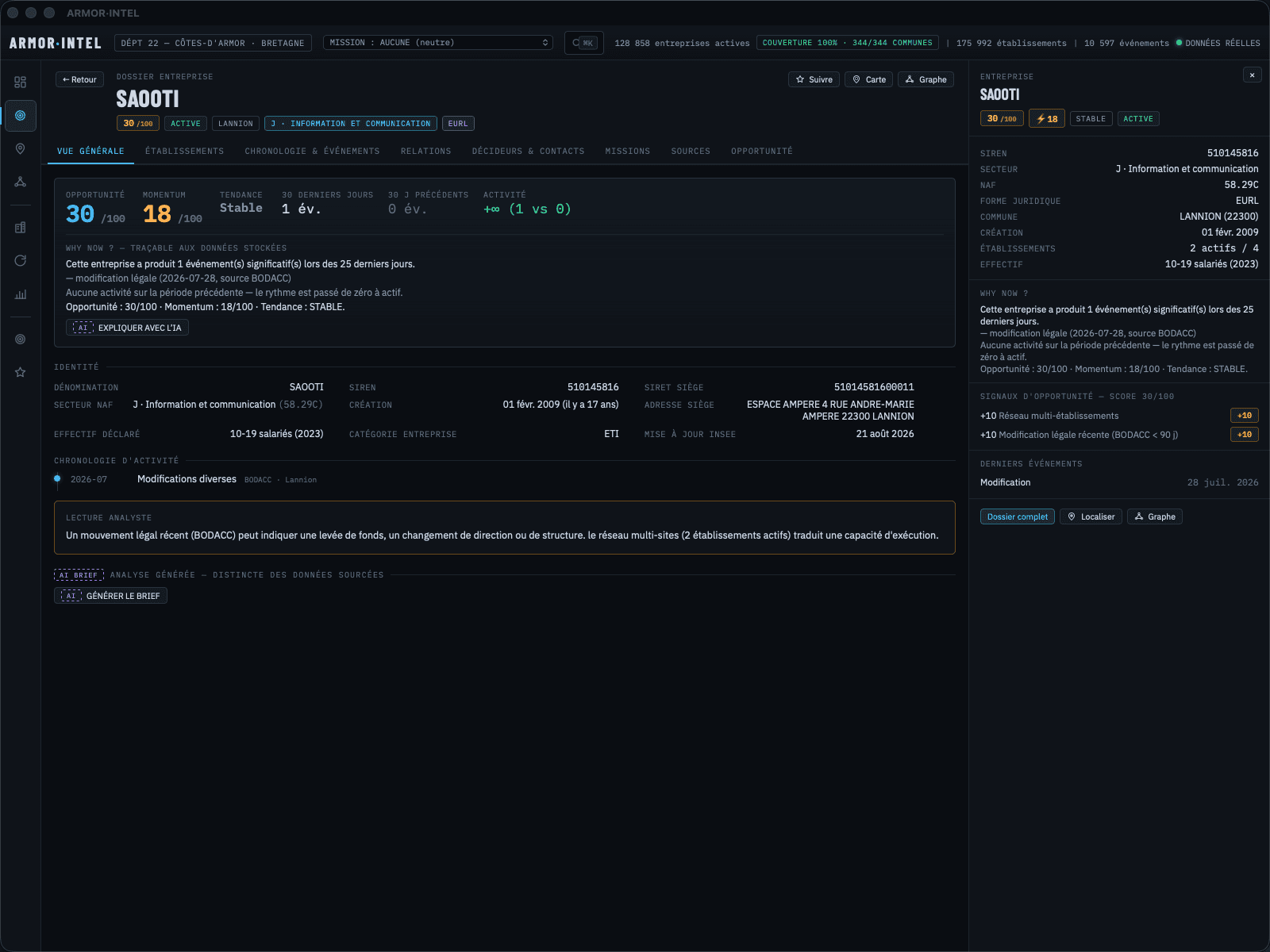Click the LANNION badge under the title
This screenshot has height=952, width=1270.
(x=236, y=124)
